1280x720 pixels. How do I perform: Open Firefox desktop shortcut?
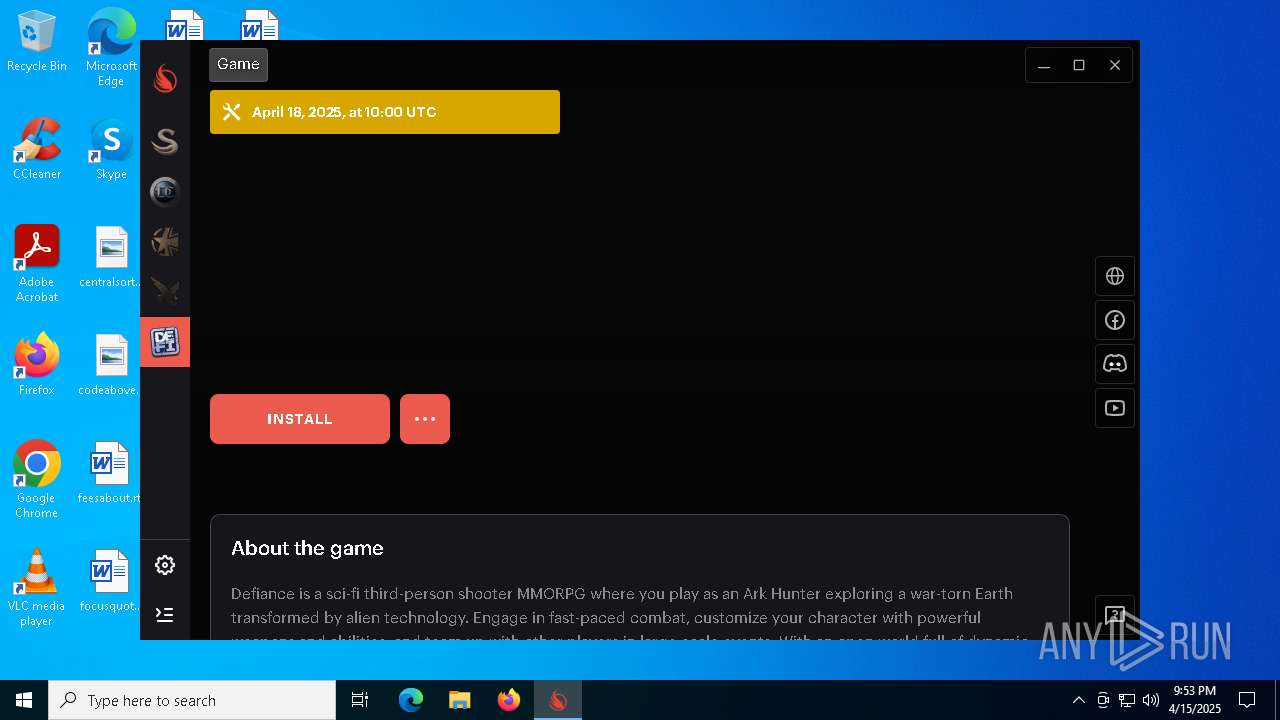(37, 365)
